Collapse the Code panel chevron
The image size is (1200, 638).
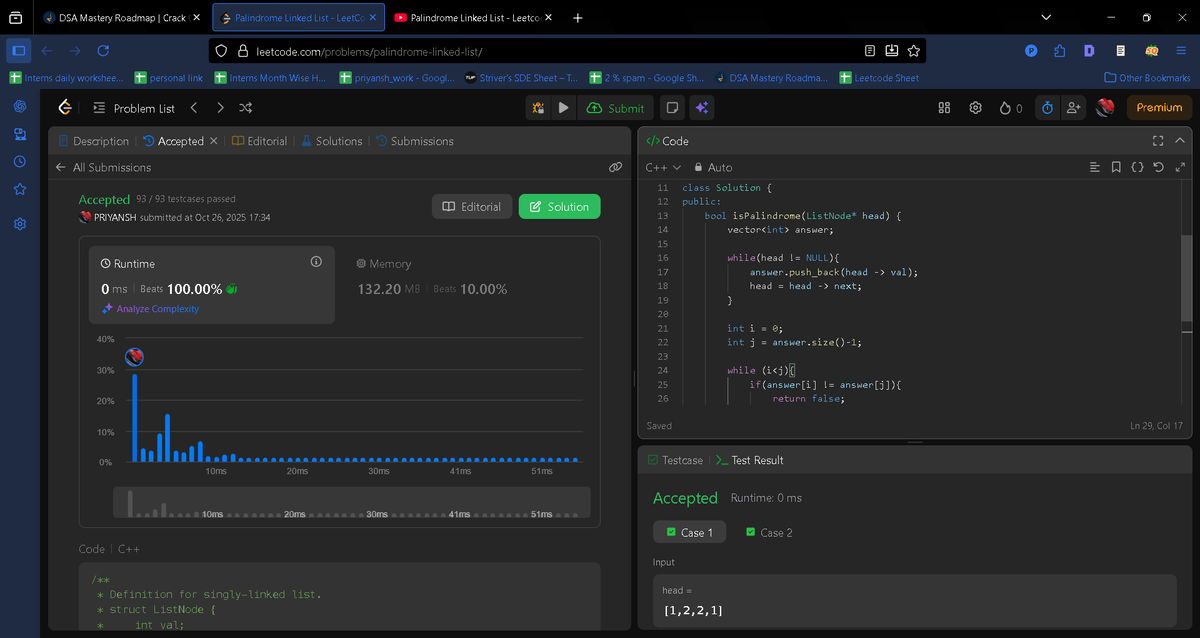point(1180,141)
